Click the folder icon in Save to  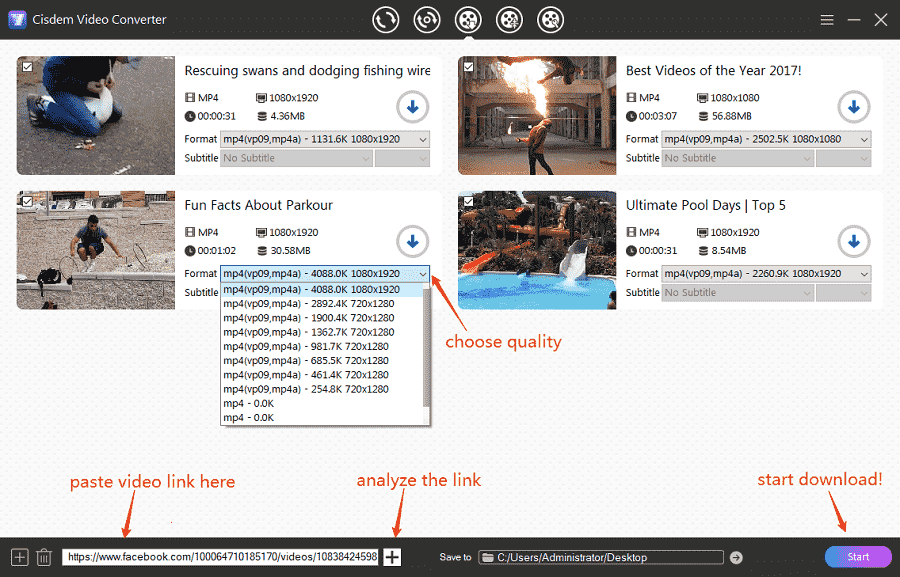click(488, 557)
